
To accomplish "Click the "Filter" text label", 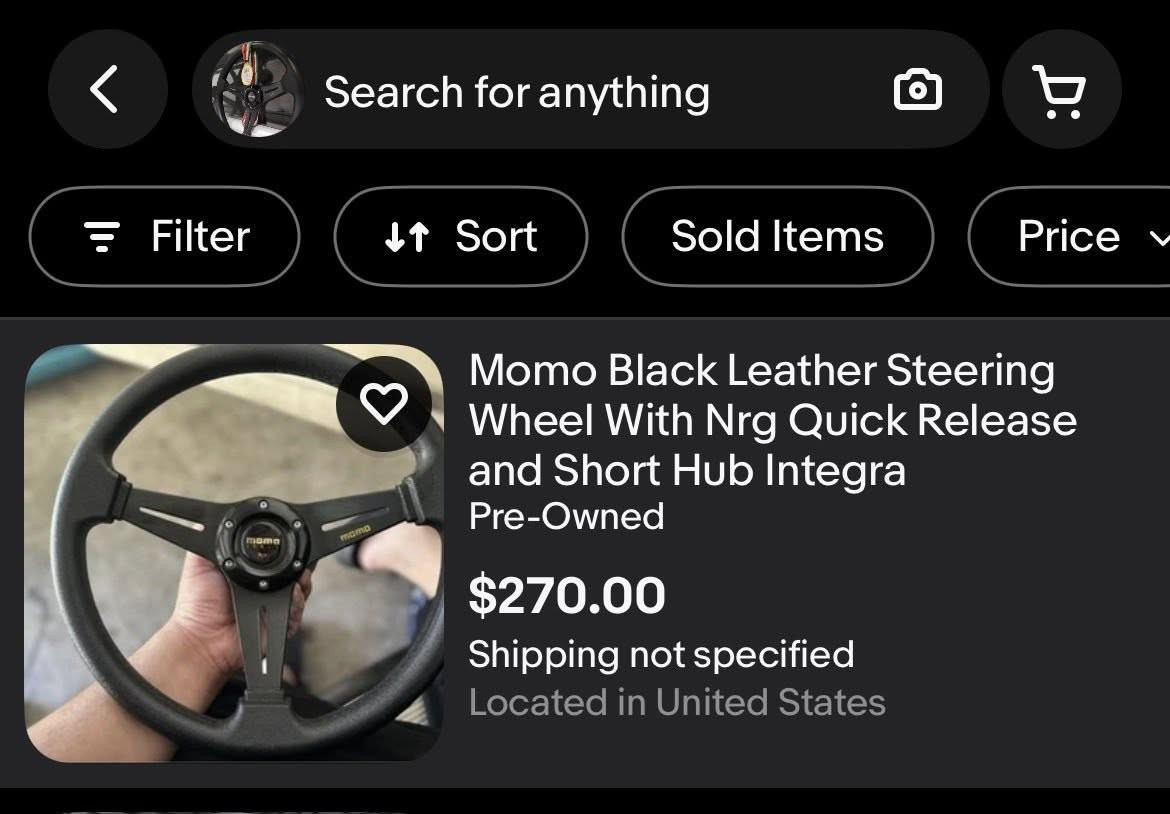I will (200, 237).
